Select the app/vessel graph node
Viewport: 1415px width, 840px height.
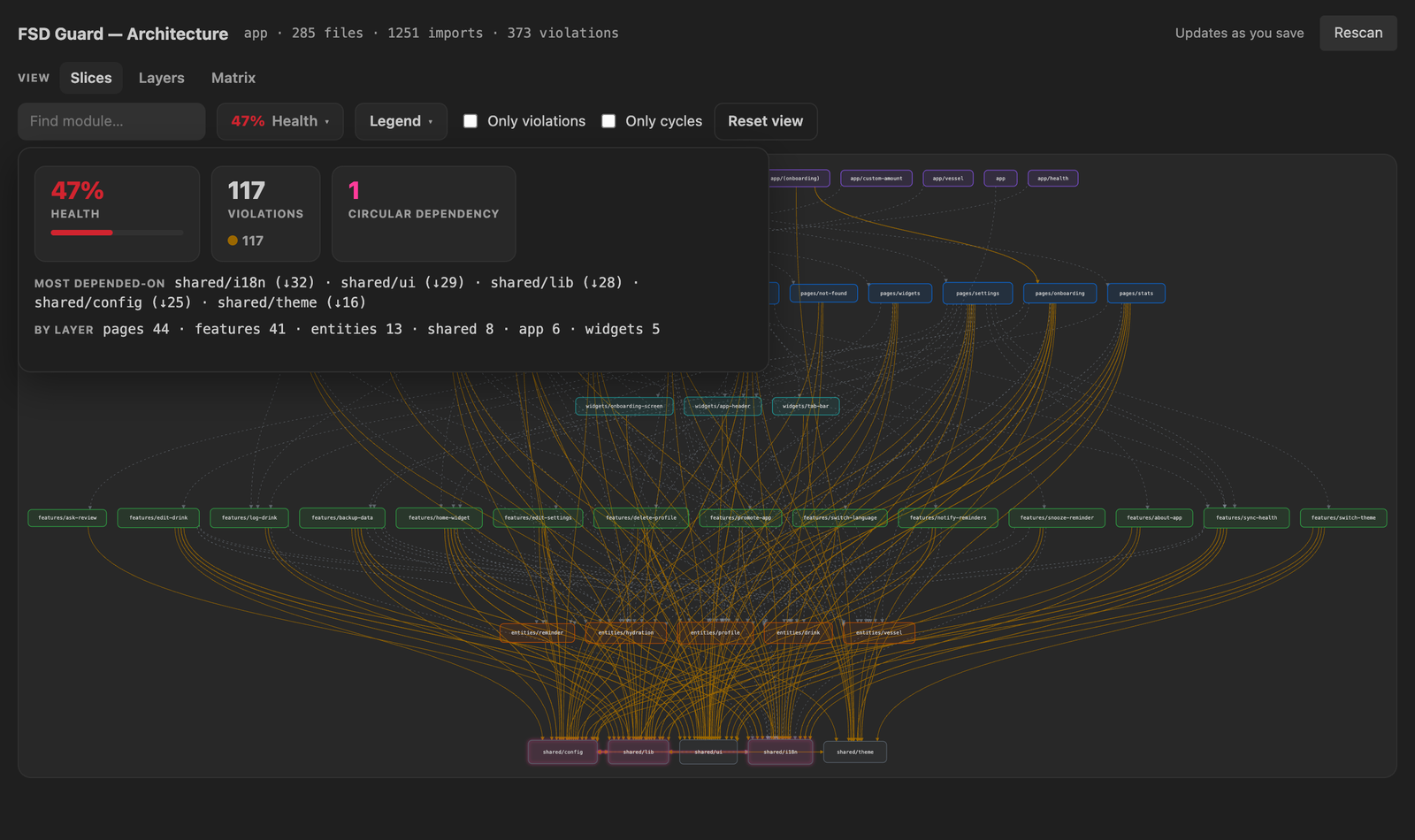[x=948, y=179]
